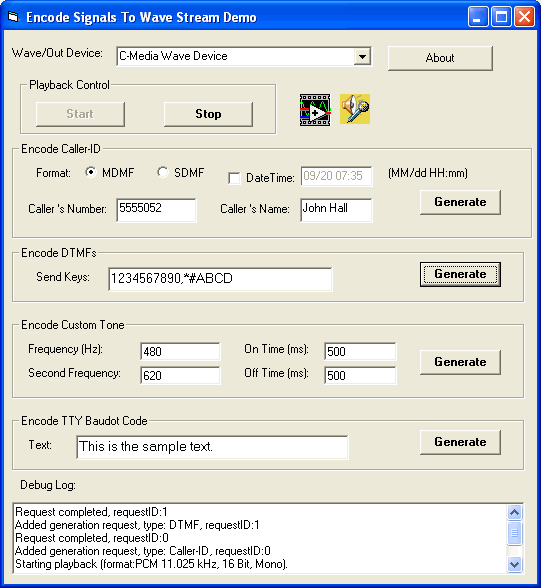Generate the DTMF tones
541x588 pixels.
[460, 274]
